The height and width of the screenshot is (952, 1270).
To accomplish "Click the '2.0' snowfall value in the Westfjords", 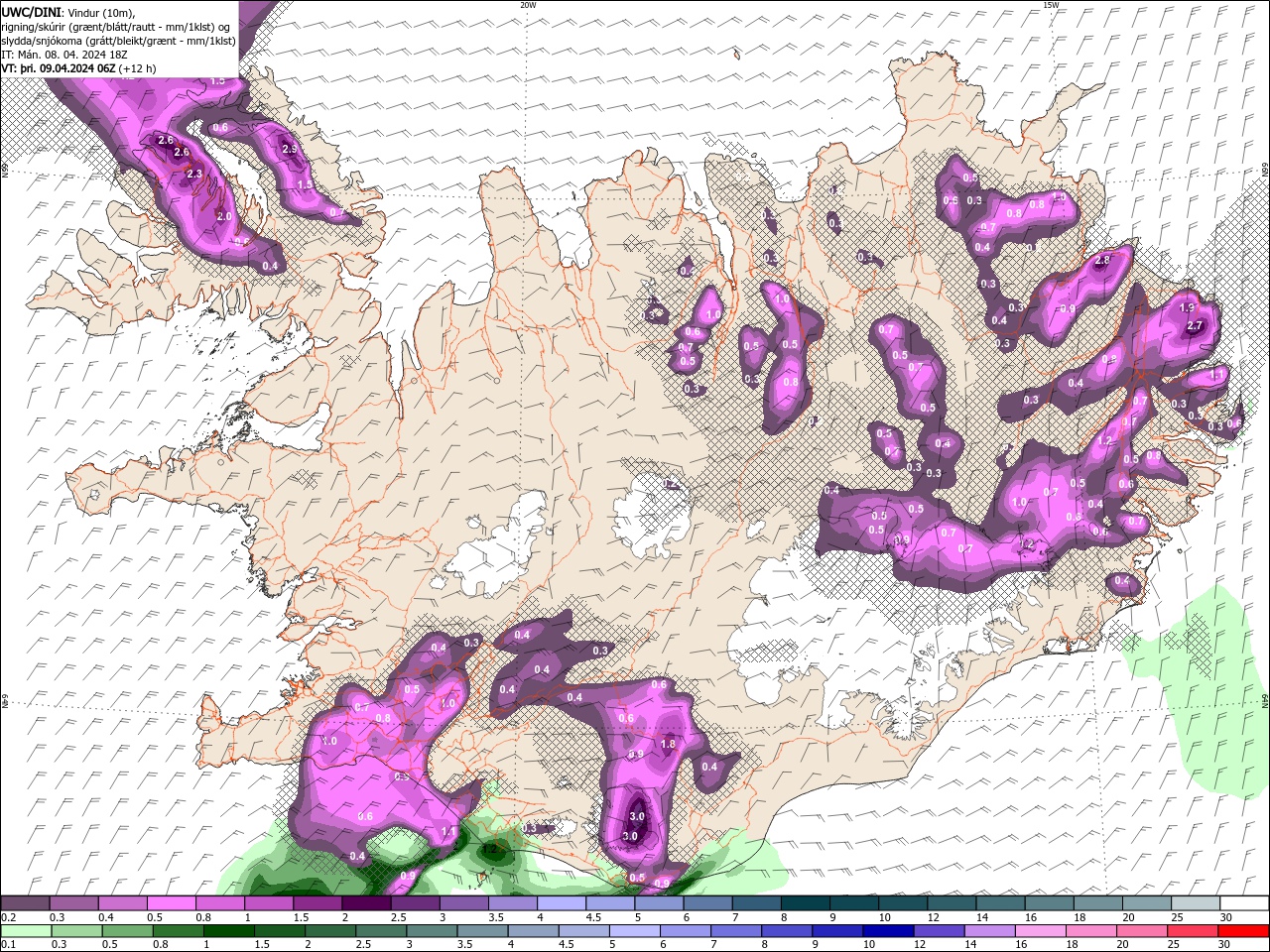I will pos(224,217).
